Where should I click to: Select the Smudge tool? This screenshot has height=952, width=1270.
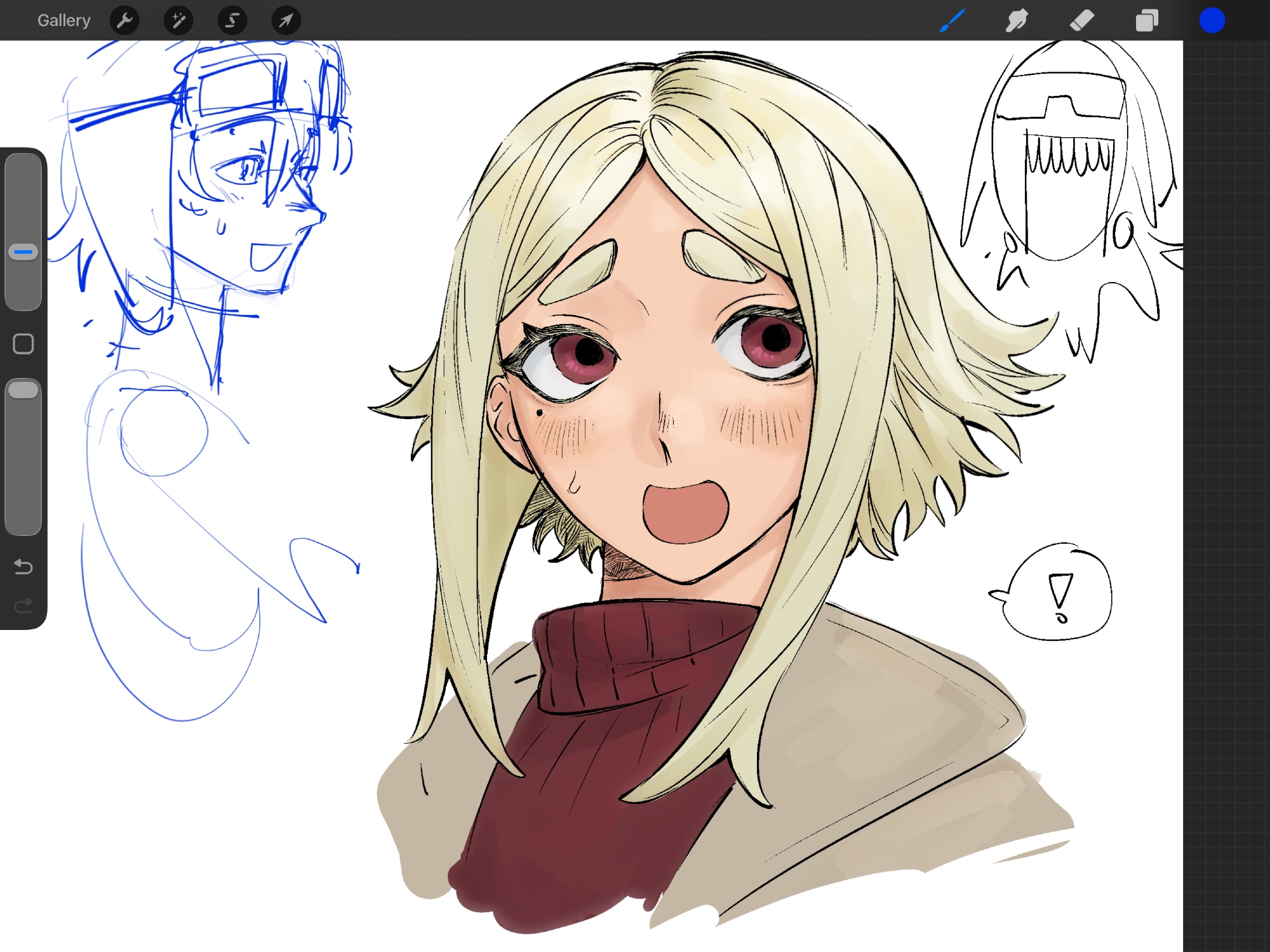point(1017,20)
